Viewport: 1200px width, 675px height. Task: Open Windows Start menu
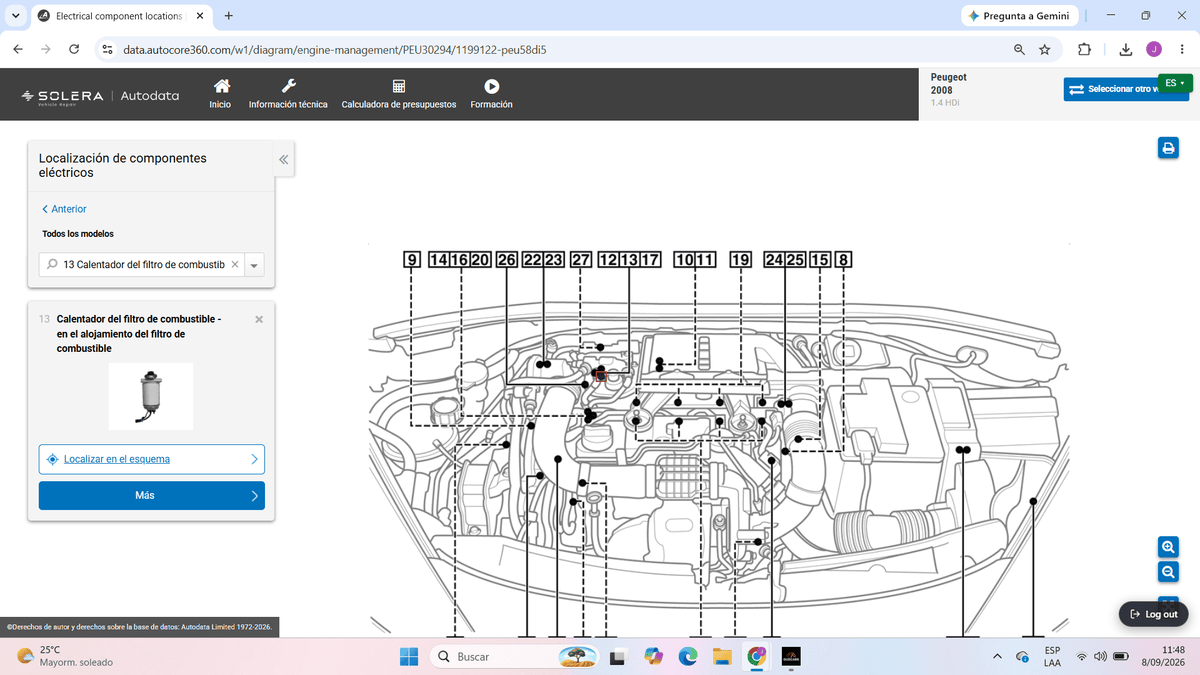(409, 657)
